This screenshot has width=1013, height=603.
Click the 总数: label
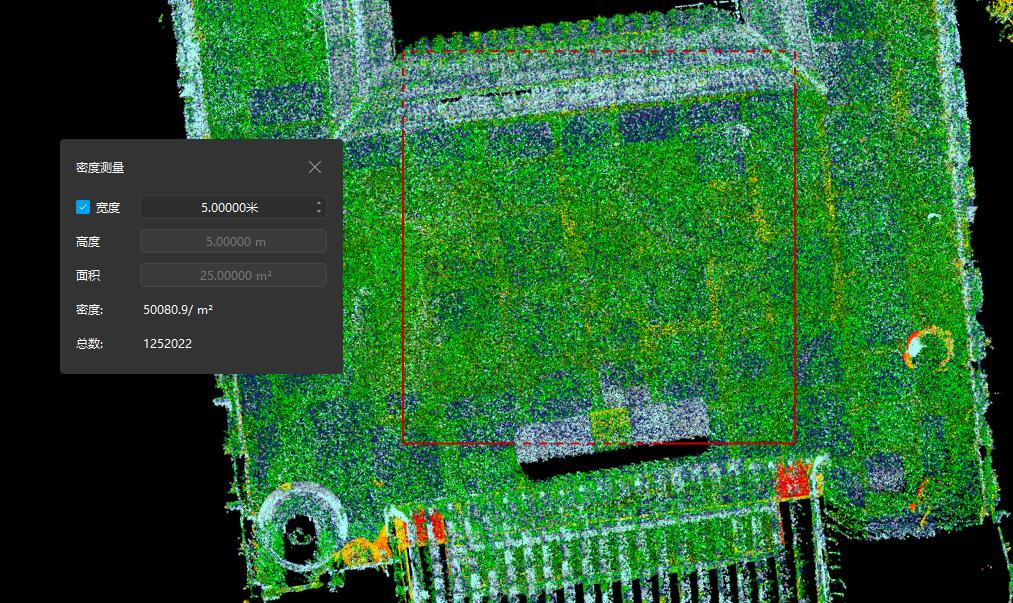pos(89,344)
